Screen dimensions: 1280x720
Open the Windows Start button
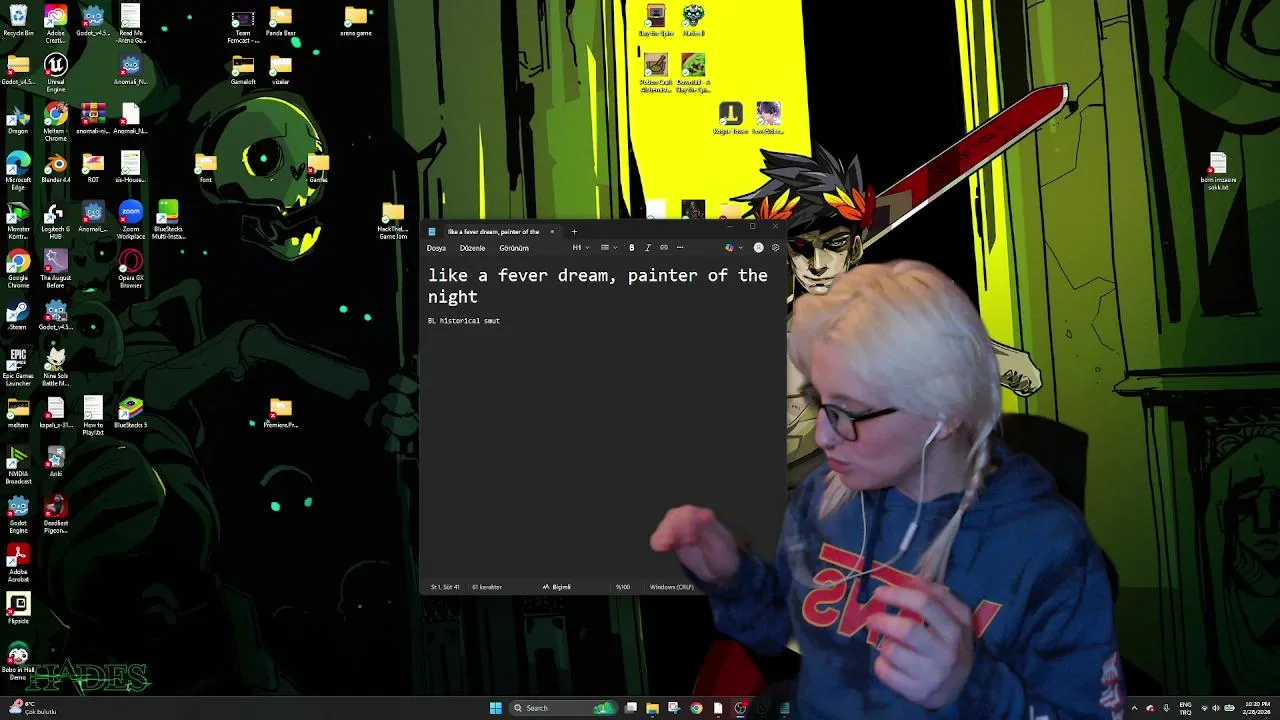(495, 708)
